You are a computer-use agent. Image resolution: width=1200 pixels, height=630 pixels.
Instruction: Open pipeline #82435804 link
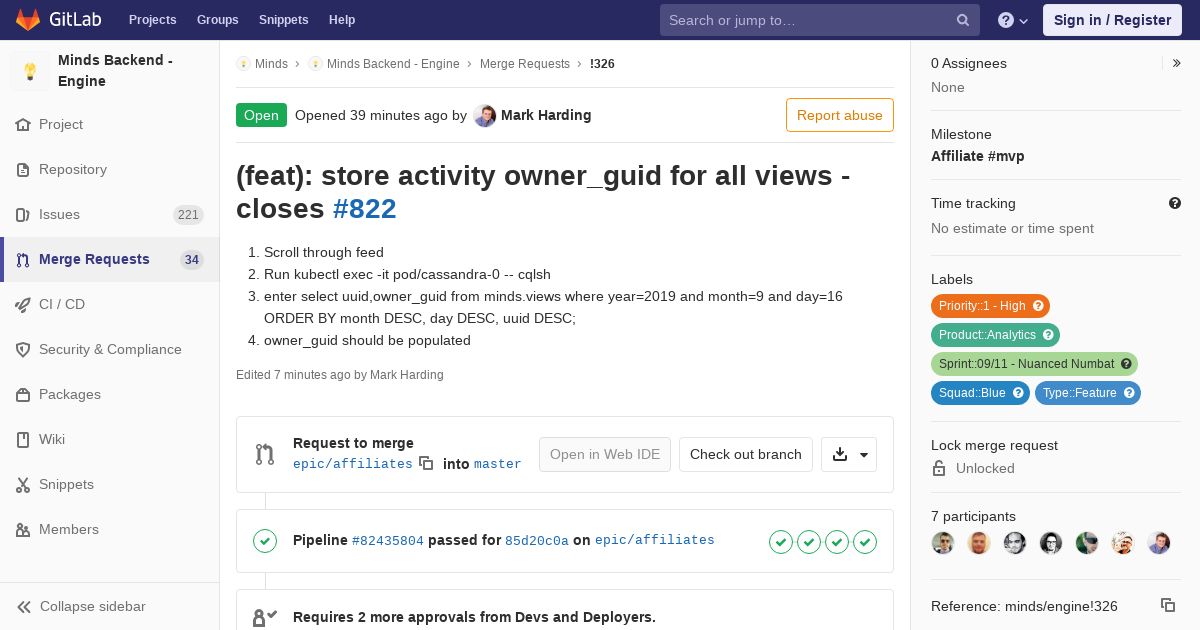click(388, 541)
